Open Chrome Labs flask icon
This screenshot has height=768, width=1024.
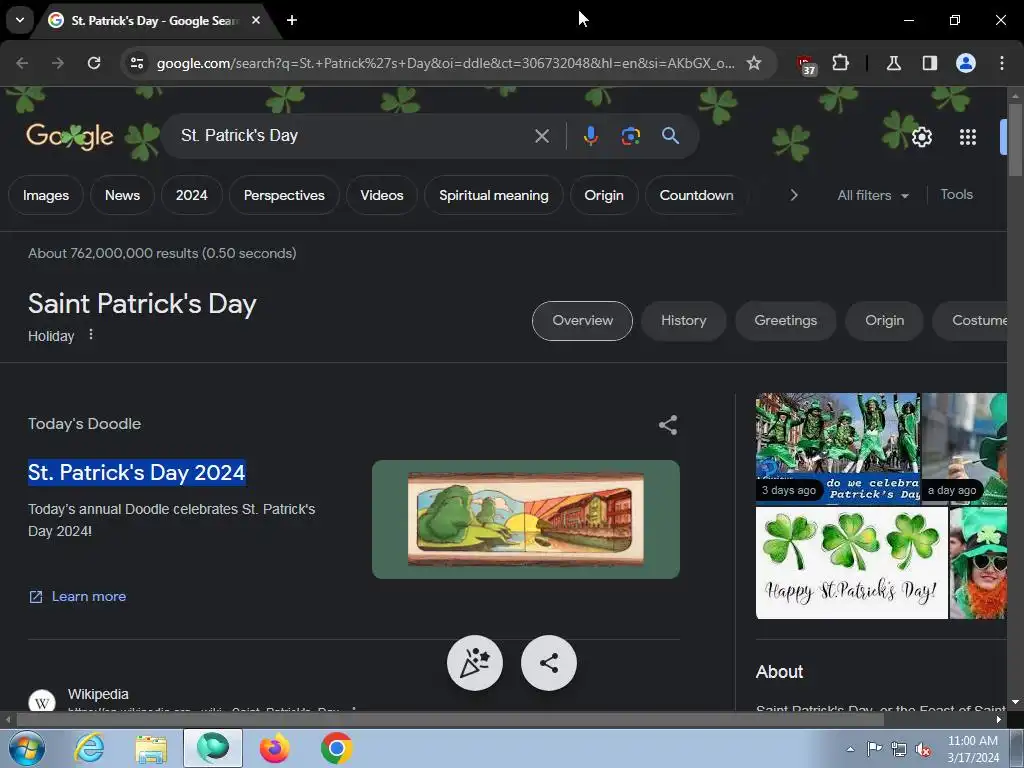pyautogui.click(x=893, y=63)
